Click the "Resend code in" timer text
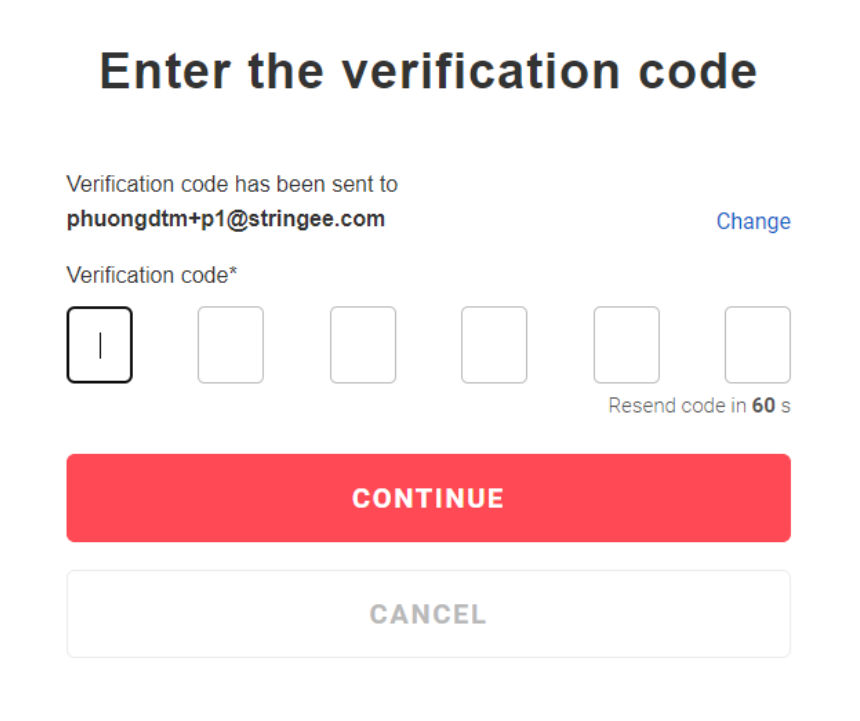The height and width of the screenshot is (721, 860). (678, 407)
